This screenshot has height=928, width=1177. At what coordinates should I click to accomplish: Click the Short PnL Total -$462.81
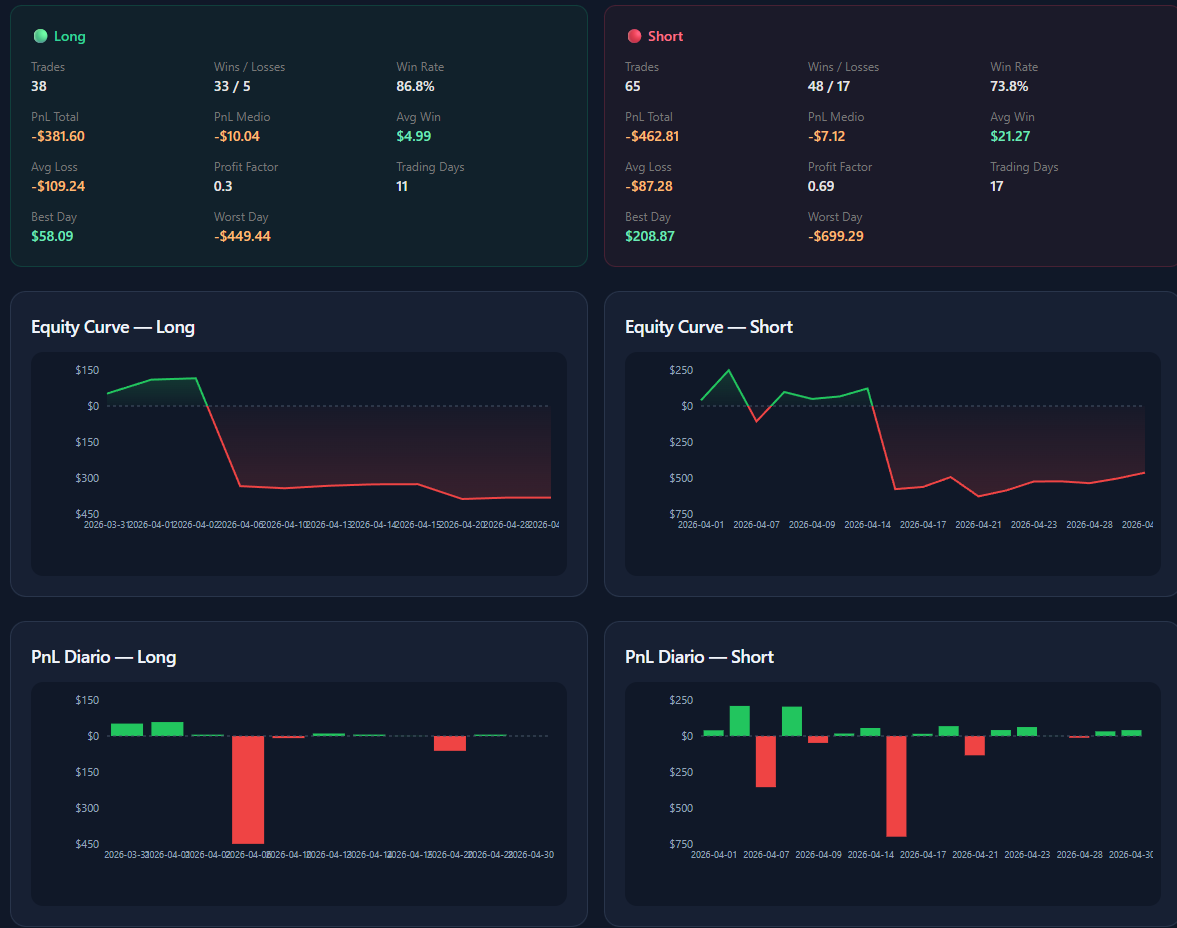point(652,136)
